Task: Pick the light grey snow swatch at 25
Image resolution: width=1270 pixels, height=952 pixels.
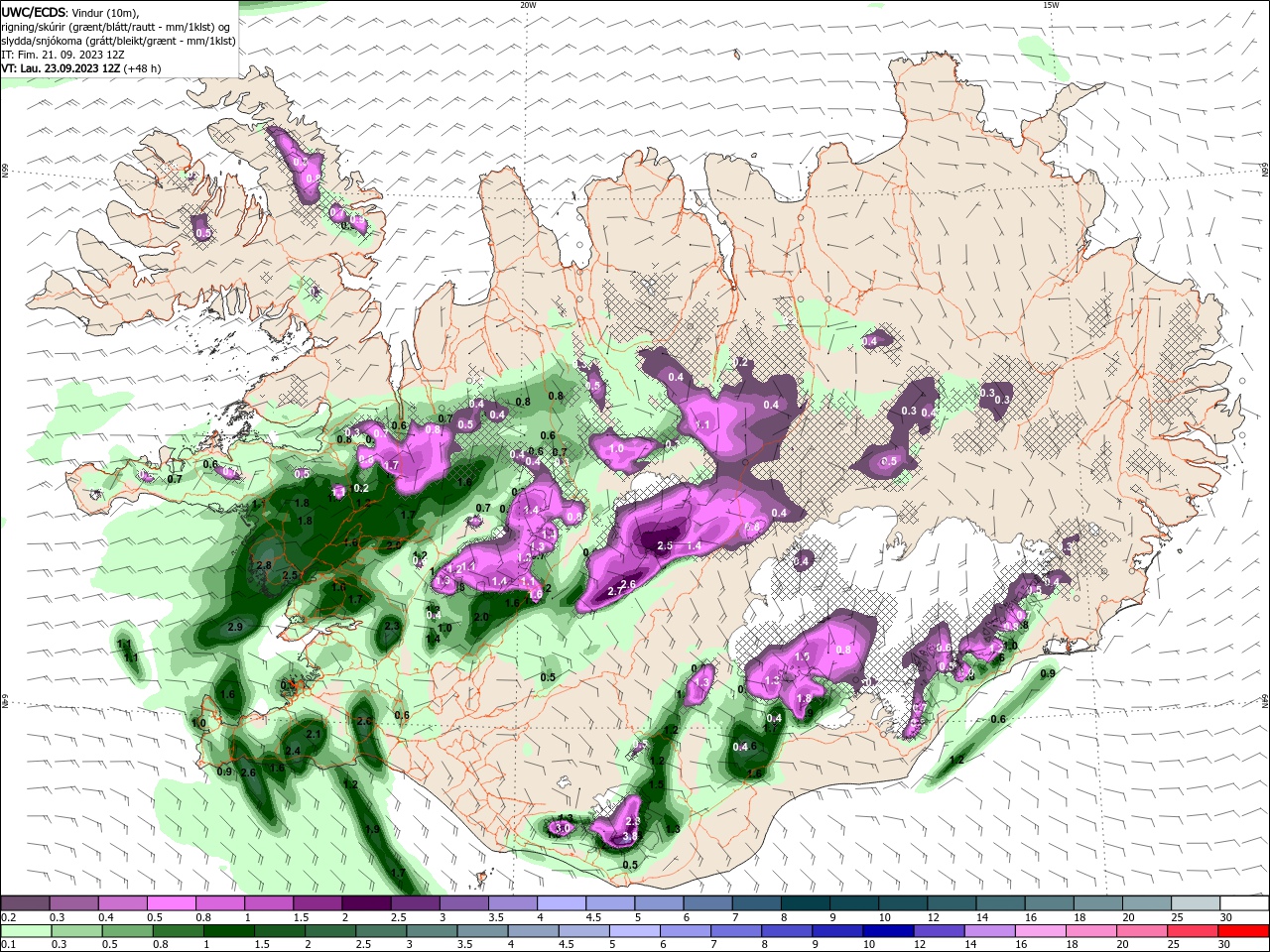Action: [1195, 902]
